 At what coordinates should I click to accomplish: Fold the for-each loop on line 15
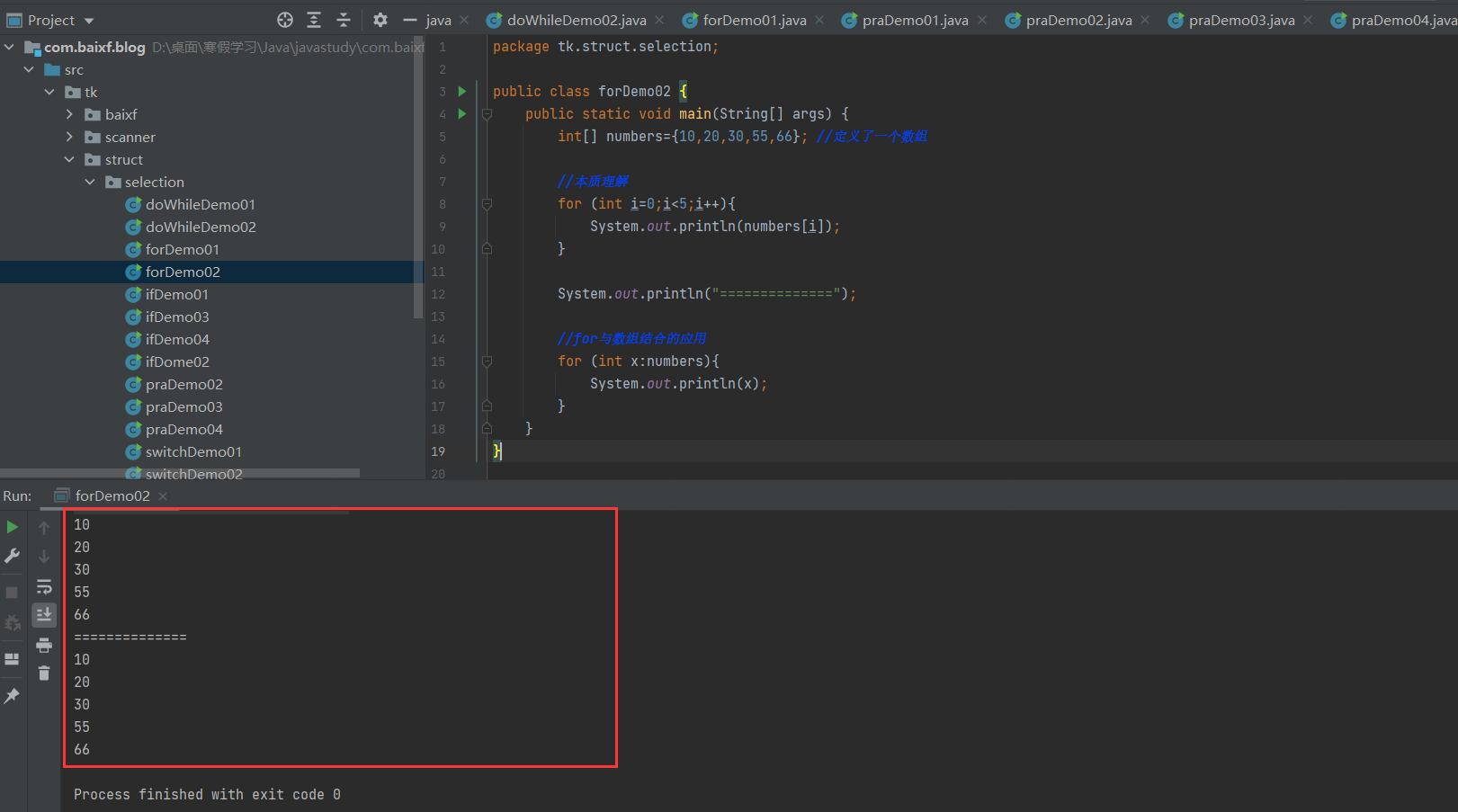pos(487,361)
